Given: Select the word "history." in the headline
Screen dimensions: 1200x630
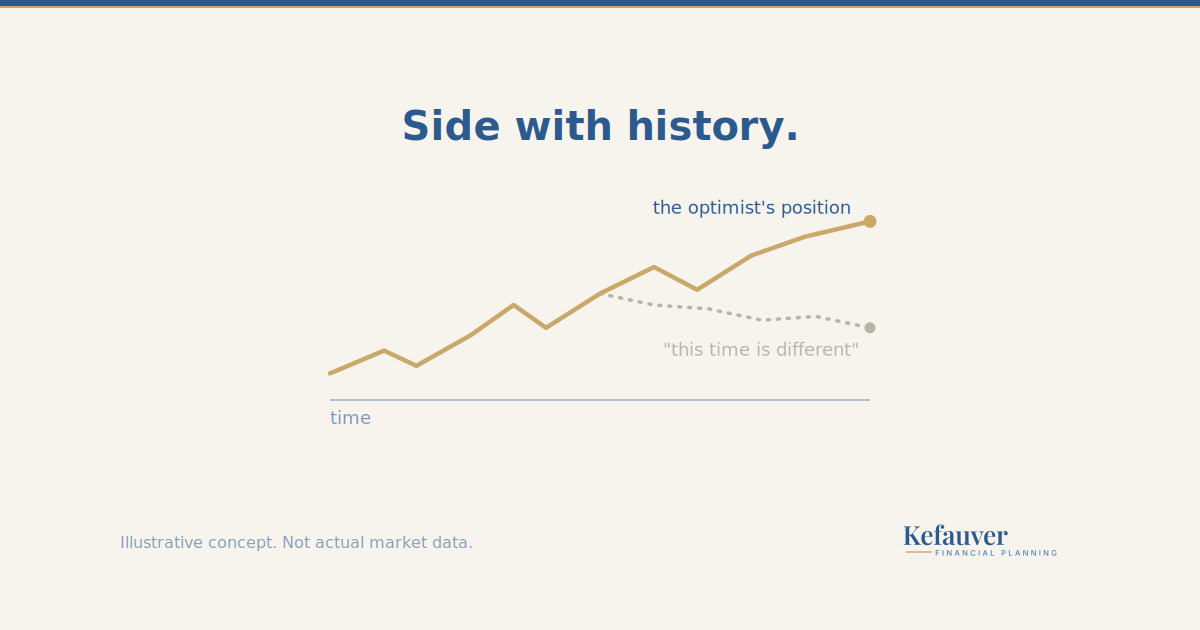Looking at the screenshot, I should click(x=713, y=127).
